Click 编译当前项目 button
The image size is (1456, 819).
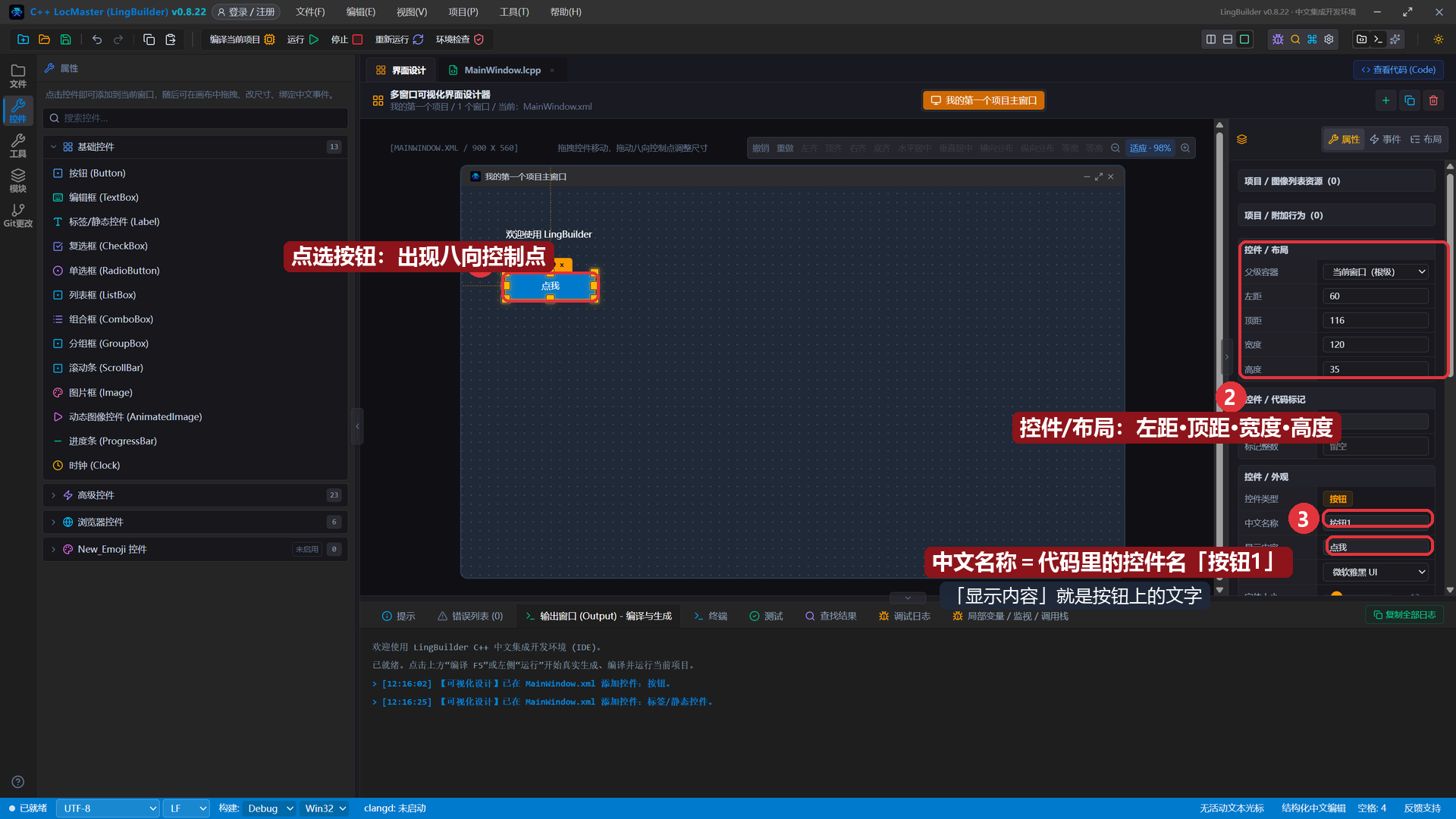(242, 39)
